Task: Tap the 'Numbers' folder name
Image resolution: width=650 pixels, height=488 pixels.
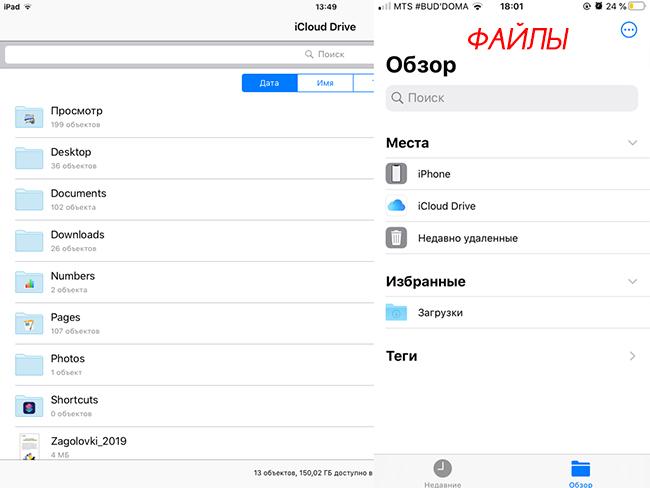Action: pyautogui.click(x=73, y=276)
